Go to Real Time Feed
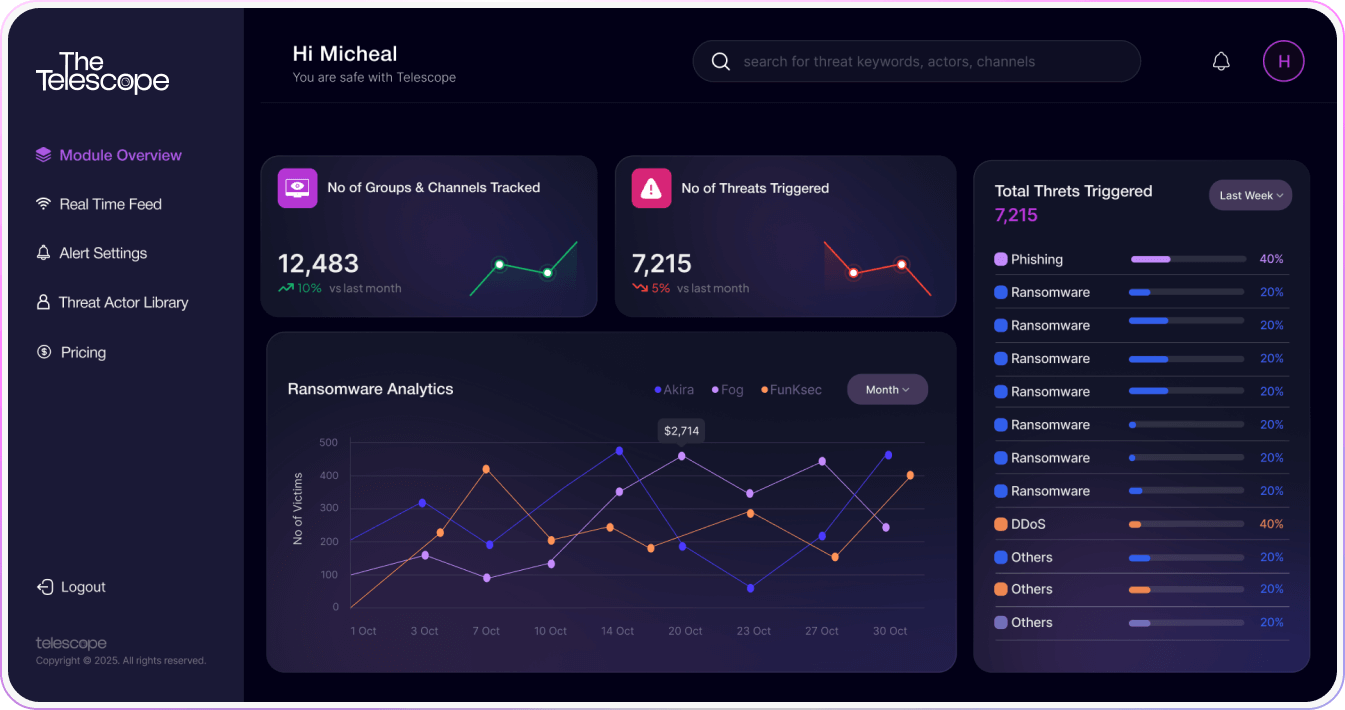Image resolution: width=1345 pixels, height=710 pixels. tap(110, 204)
